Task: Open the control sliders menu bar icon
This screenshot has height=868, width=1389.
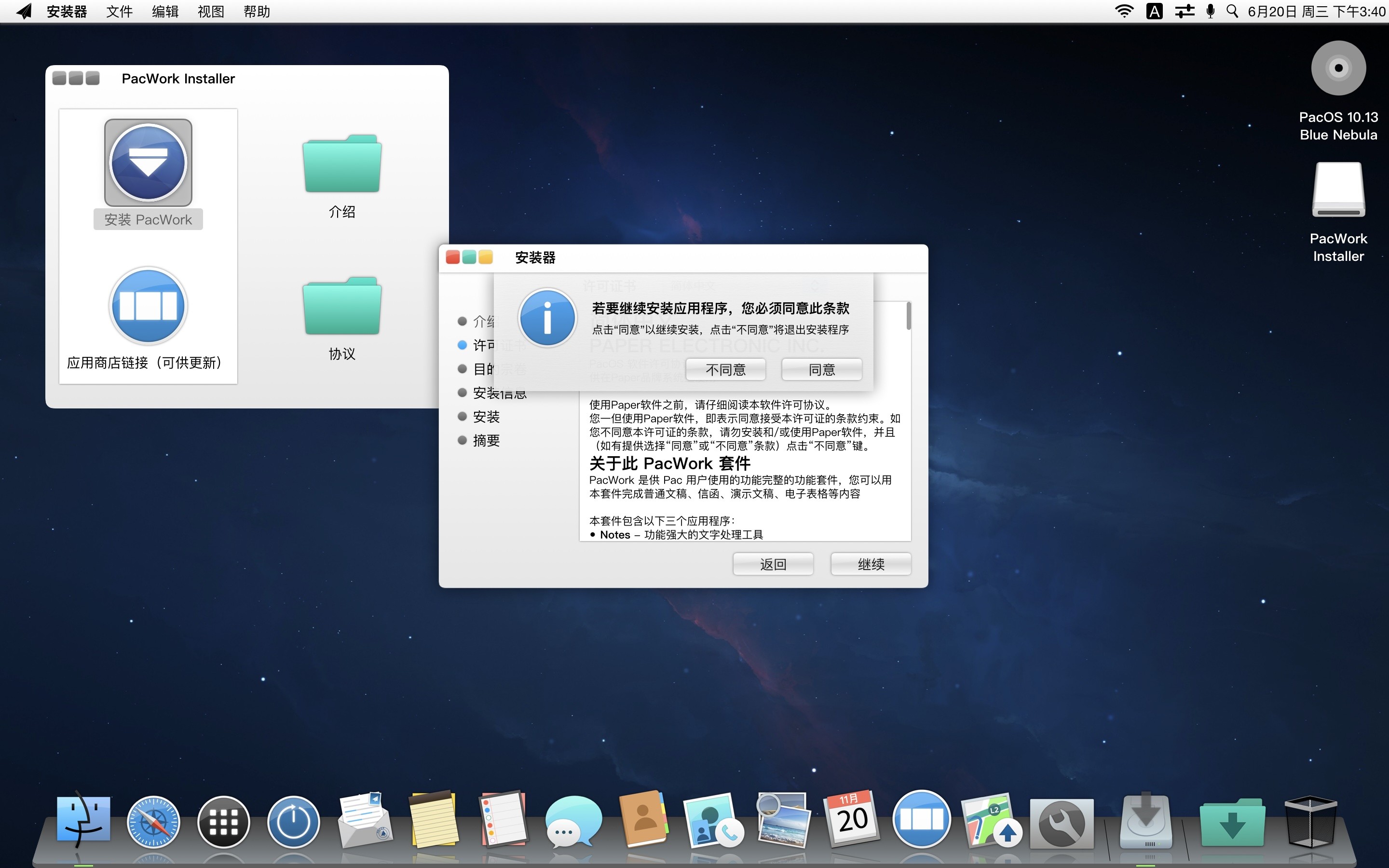Action: pyautogui.click(x=1184, y=12)
